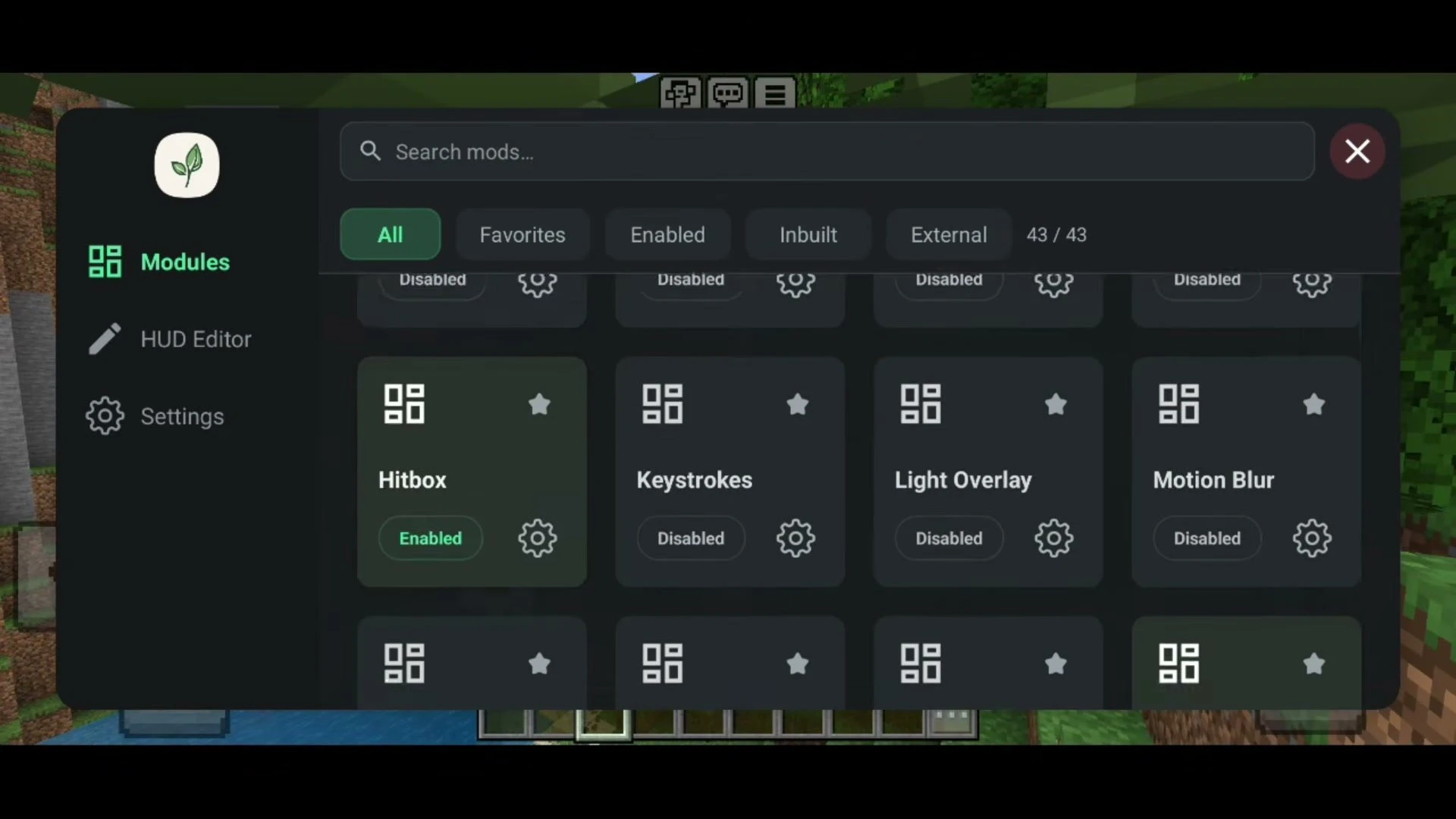Screen dimensions: 1456x819
Task: Favorite the Light Overlay module star
Action: tap(1056, 404)
